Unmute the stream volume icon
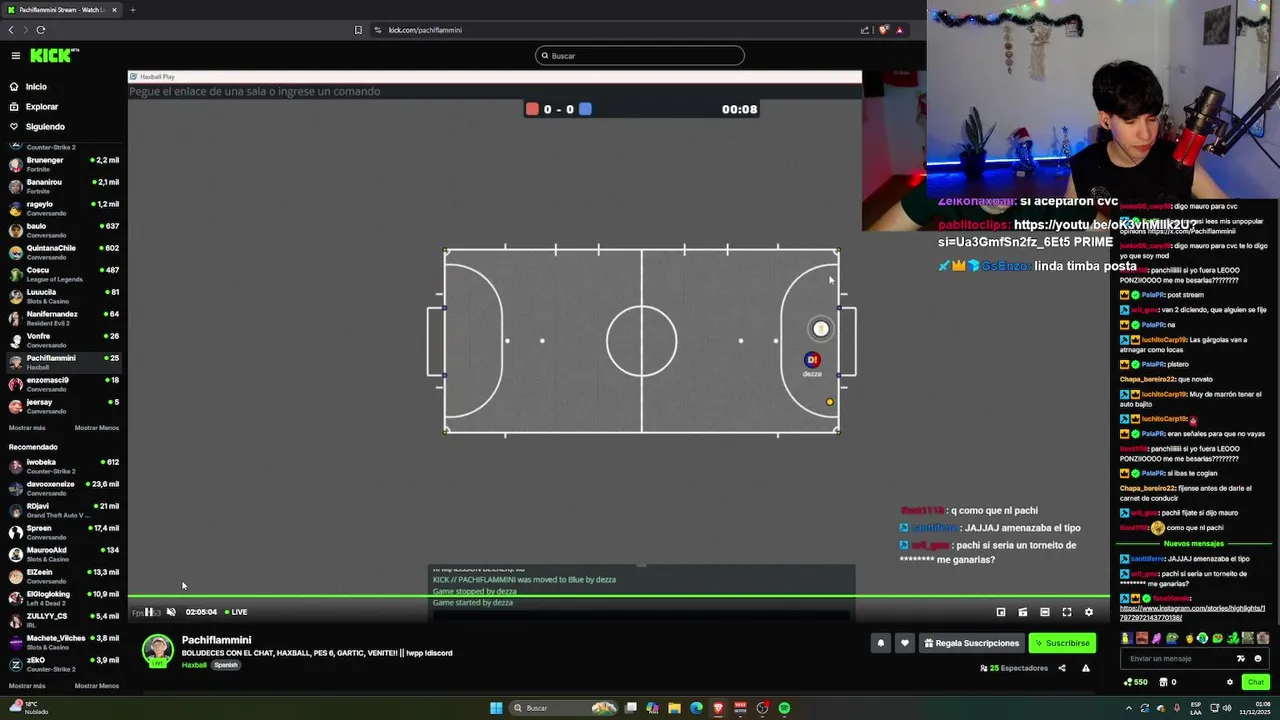The width and height of the screenshot is (1280, 720). [171, 612]
